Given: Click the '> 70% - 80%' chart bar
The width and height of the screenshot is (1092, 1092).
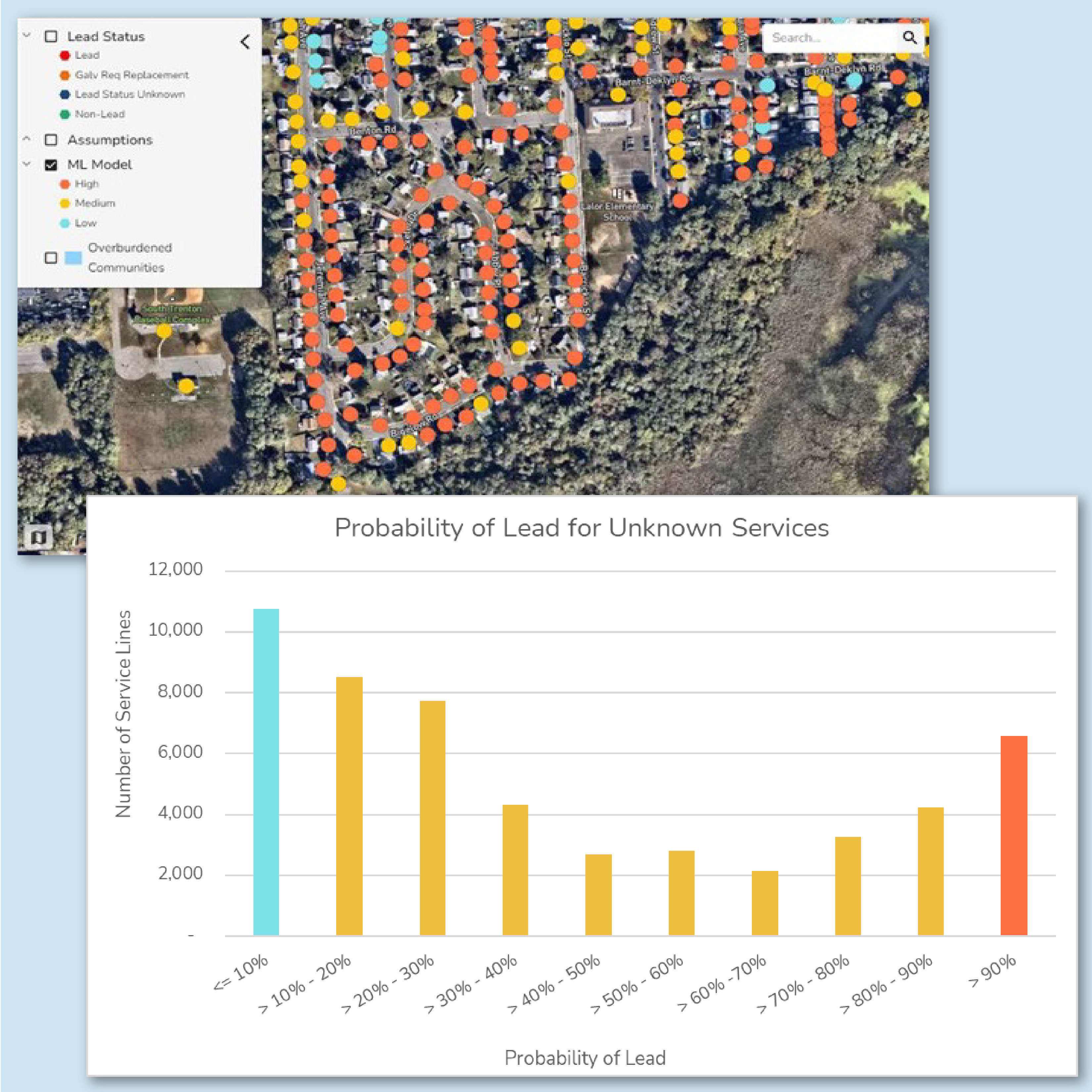Looking at the screenshot, I should [x=848, y=886].
